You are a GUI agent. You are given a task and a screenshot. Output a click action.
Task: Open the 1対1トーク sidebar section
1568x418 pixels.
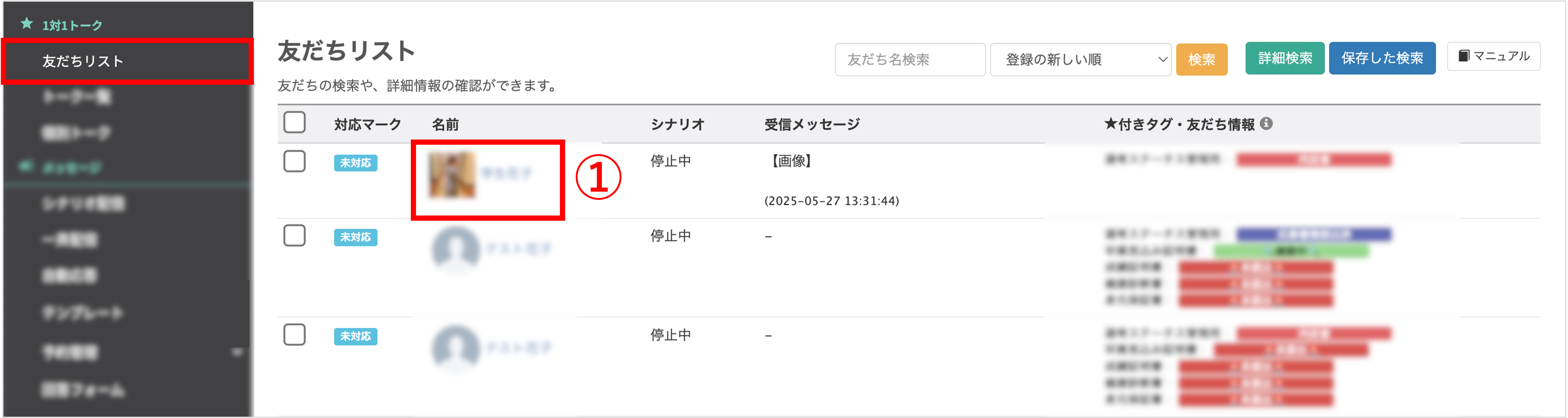point(72,26)
